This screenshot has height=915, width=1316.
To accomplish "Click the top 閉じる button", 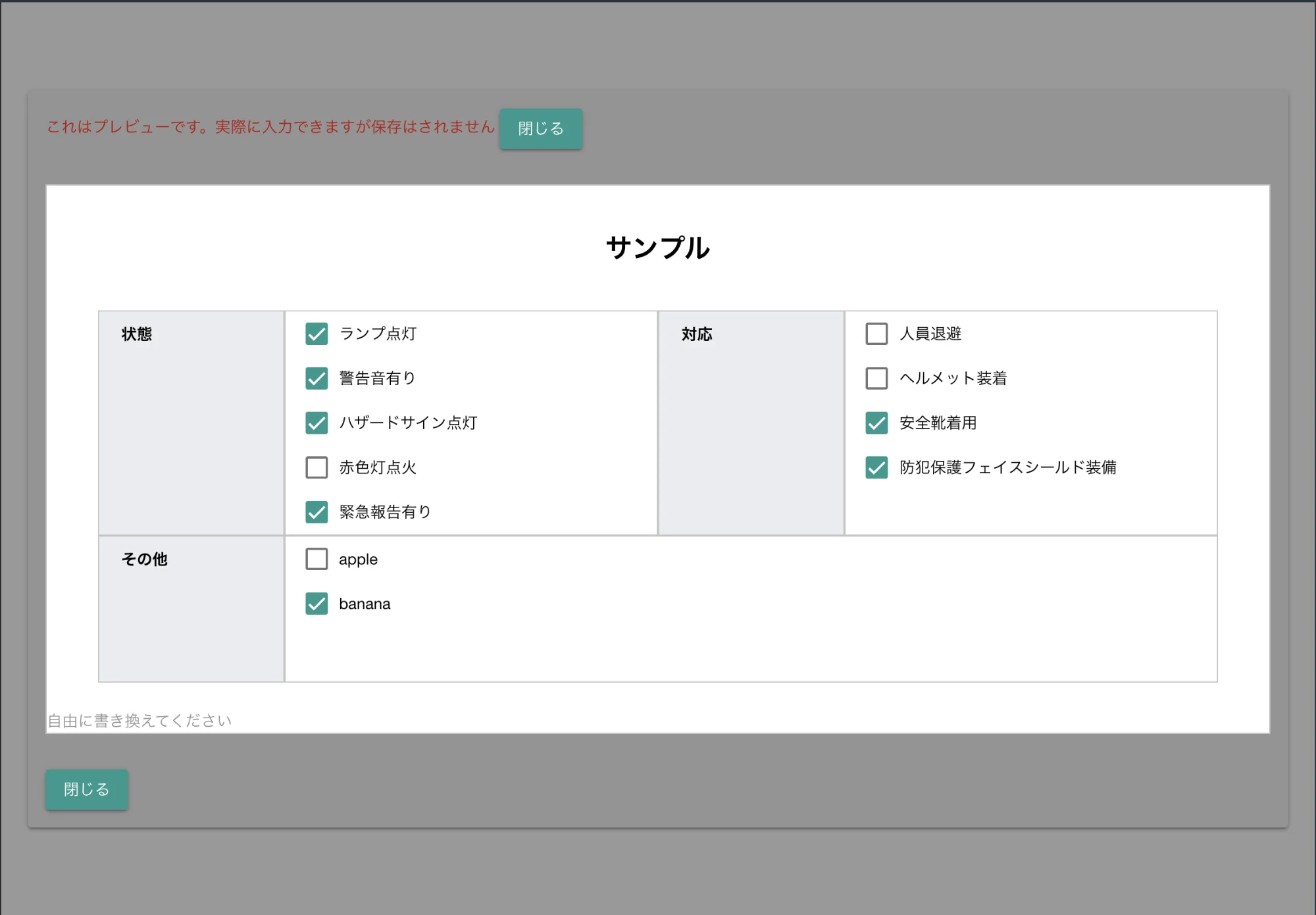I will coord(541,128).
